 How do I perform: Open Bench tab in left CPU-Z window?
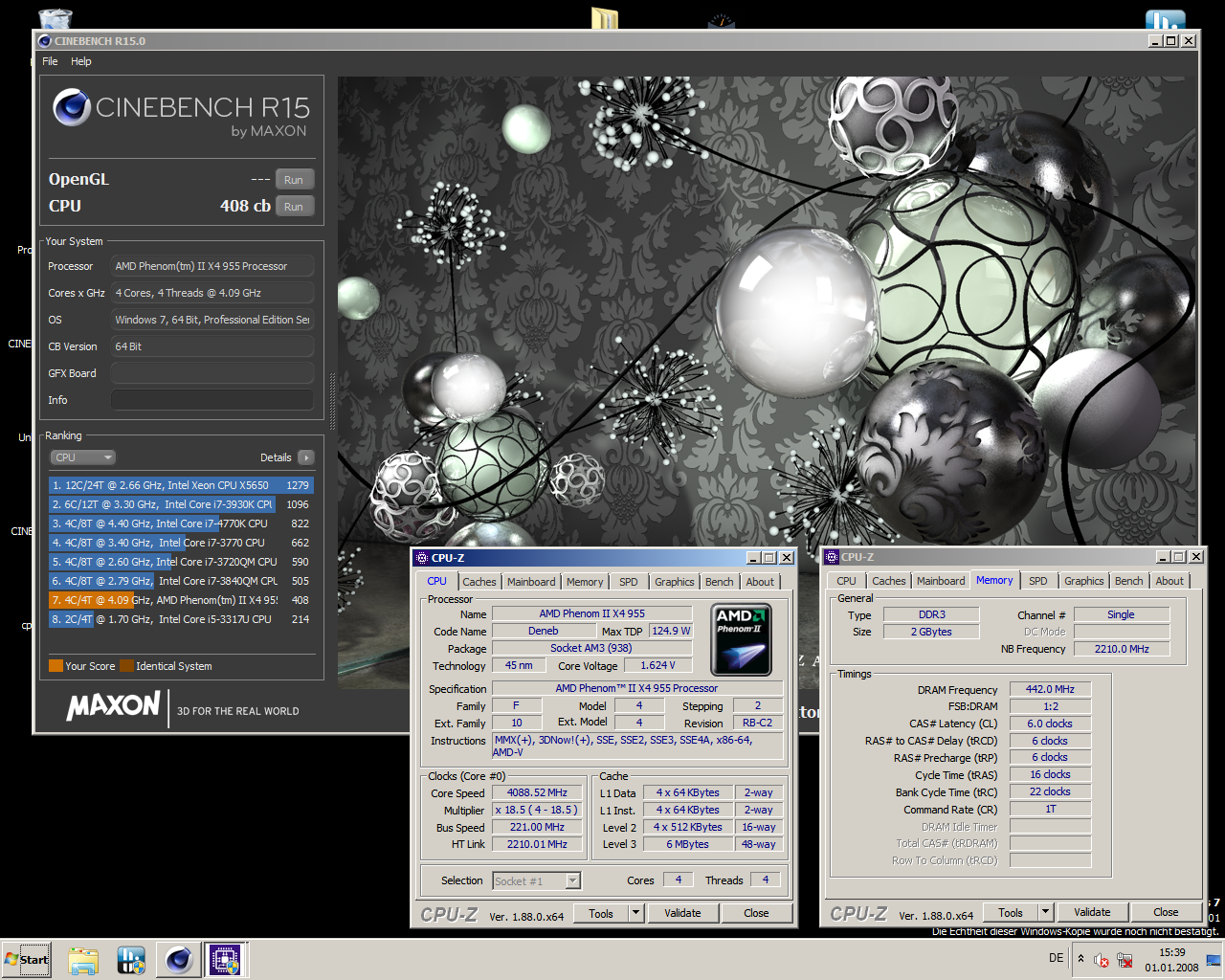[x=720, y=582]
